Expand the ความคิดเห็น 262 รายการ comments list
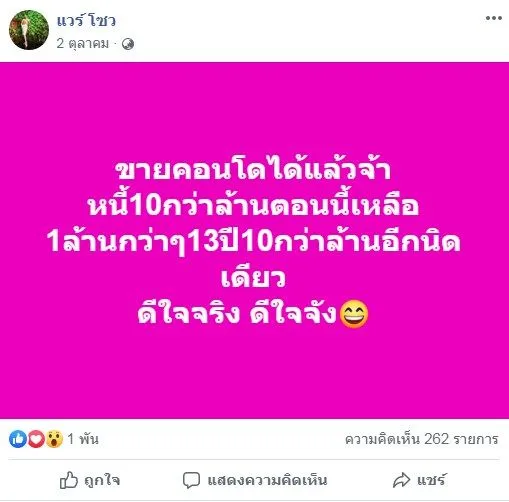Image resolution: width=509 pixels, height=502 pixels. point(422,439)
